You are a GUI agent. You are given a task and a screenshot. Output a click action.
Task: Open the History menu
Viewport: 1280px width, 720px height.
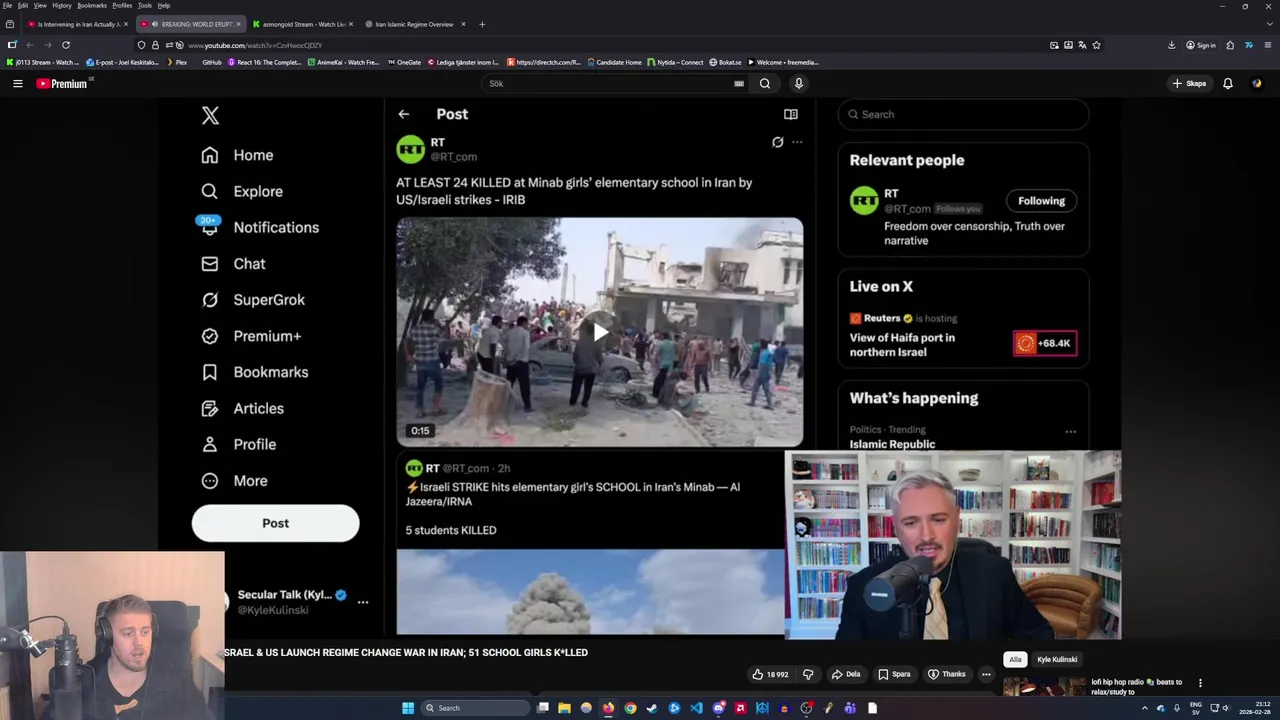click(62, 5)
